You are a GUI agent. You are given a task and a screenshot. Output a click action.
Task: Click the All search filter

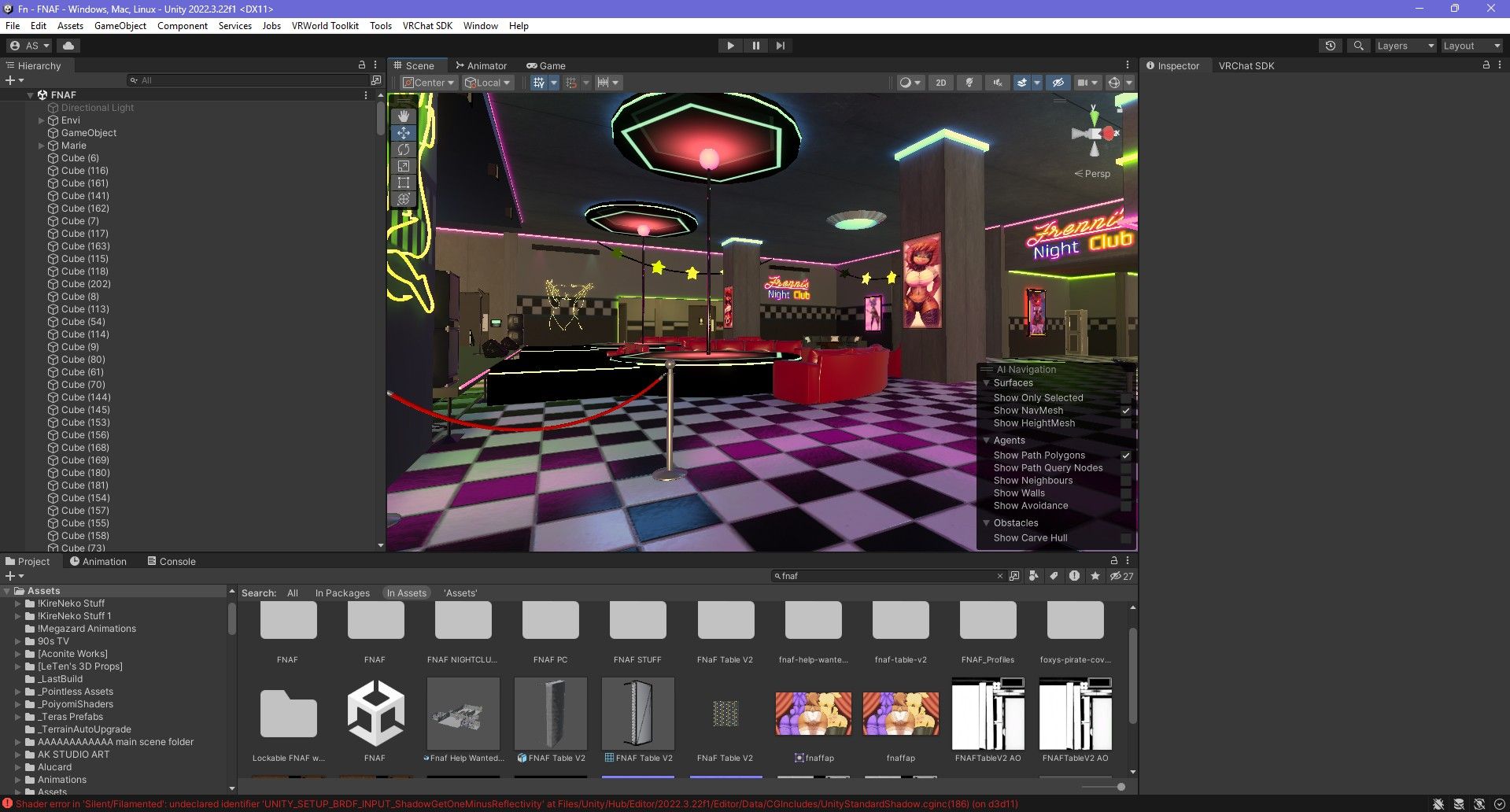[293, 593]
